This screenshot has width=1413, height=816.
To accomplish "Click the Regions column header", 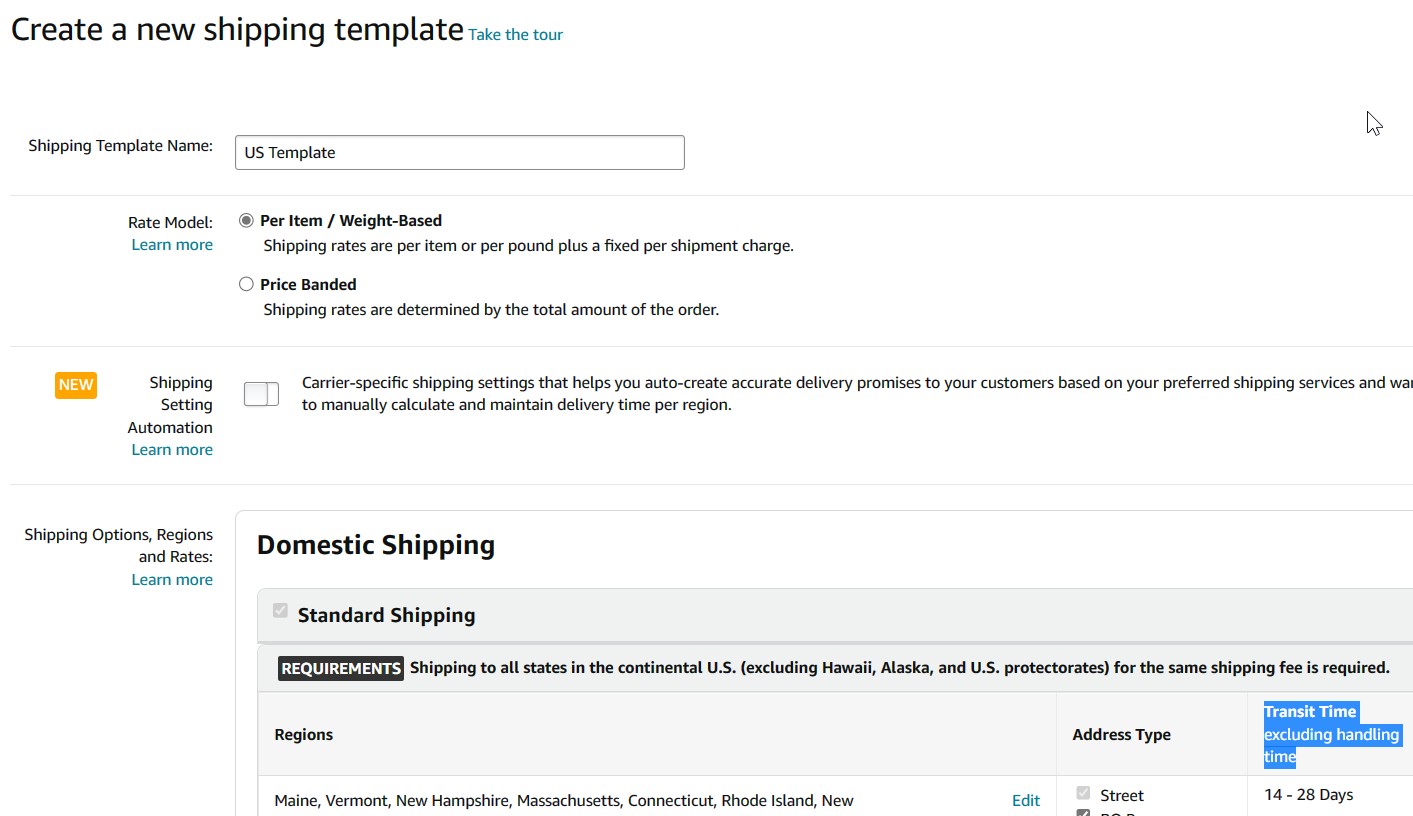I will (x=304, y=735).
